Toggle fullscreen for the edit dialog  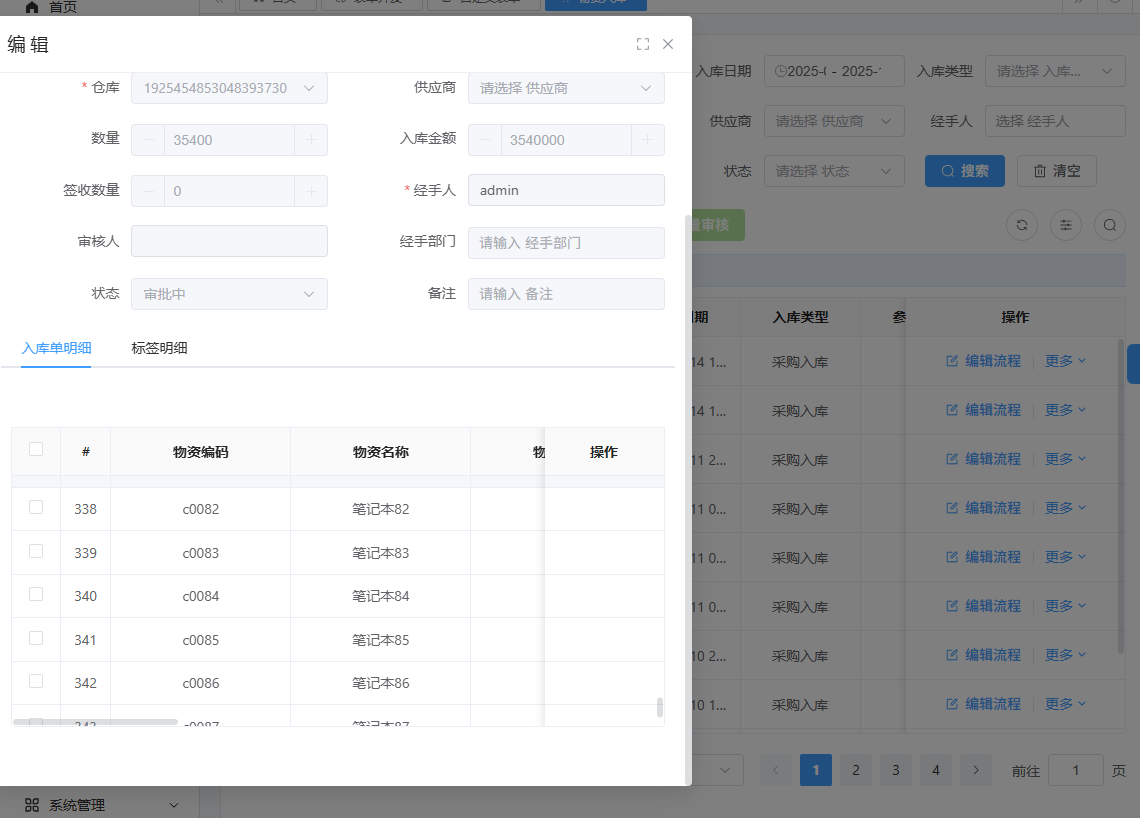click(643, 44)
